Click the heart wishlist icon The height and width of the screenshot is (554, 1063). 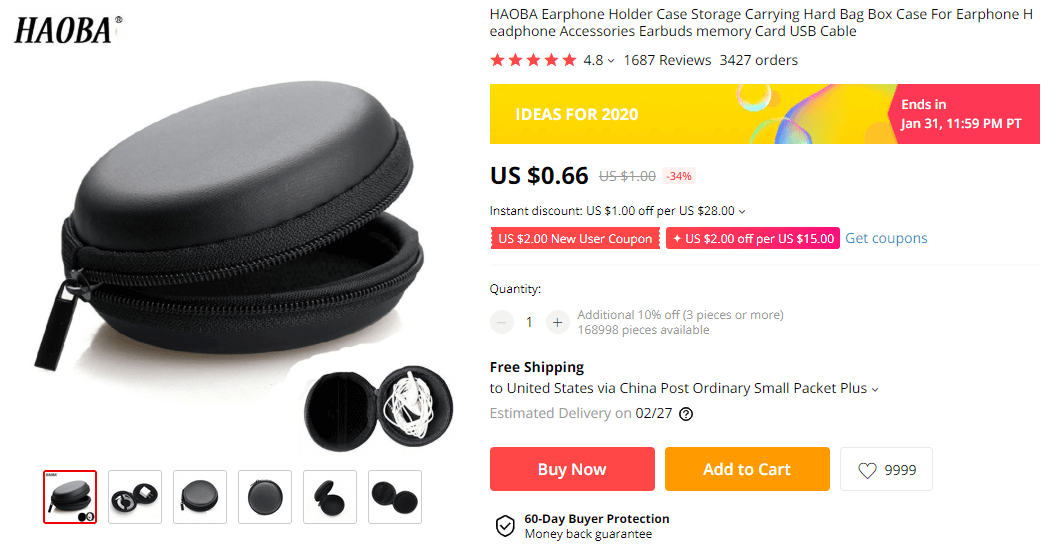867,470
